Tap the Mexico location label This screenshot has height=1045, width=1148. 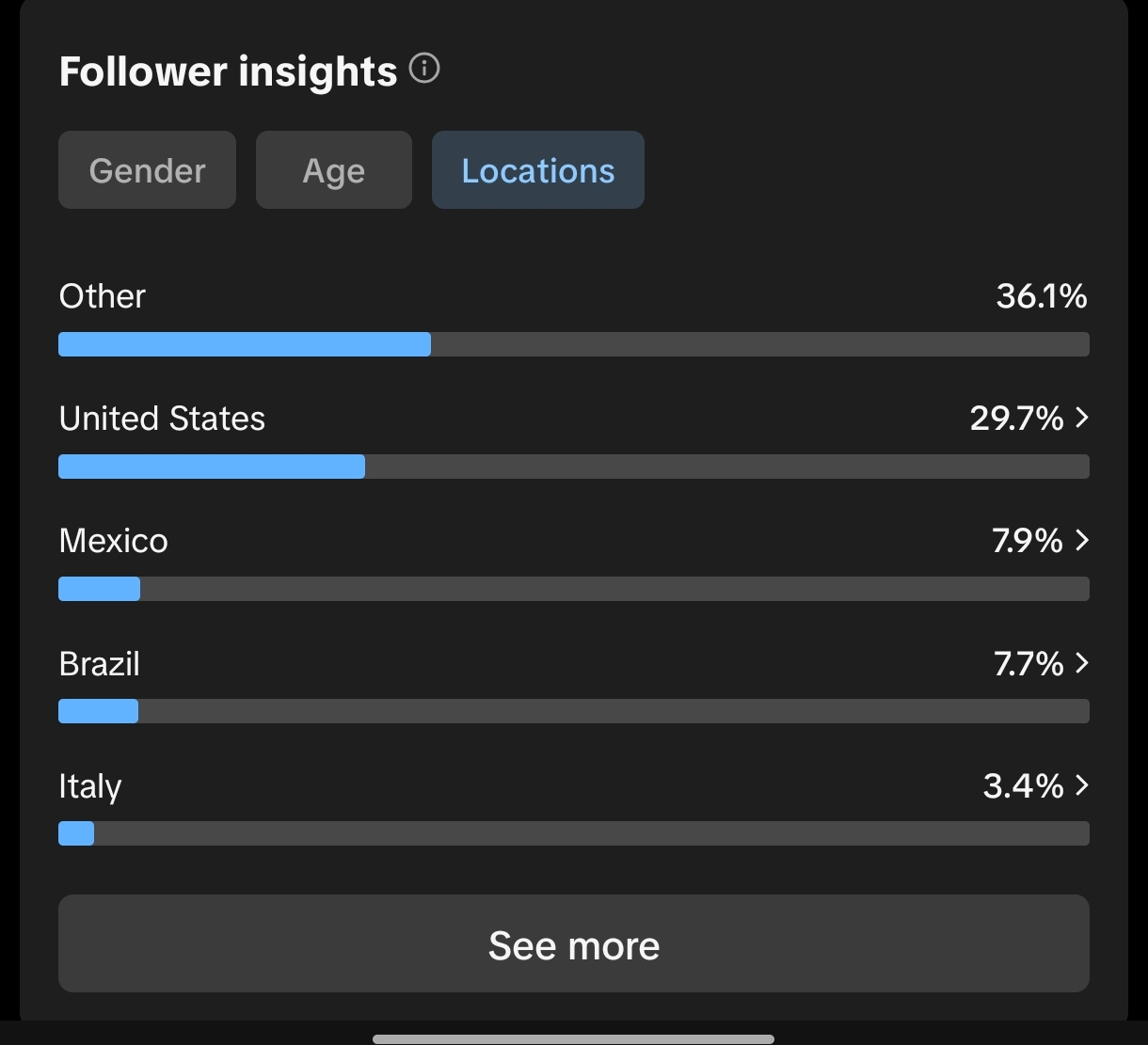pyautogui.click(x=113, y=541)
